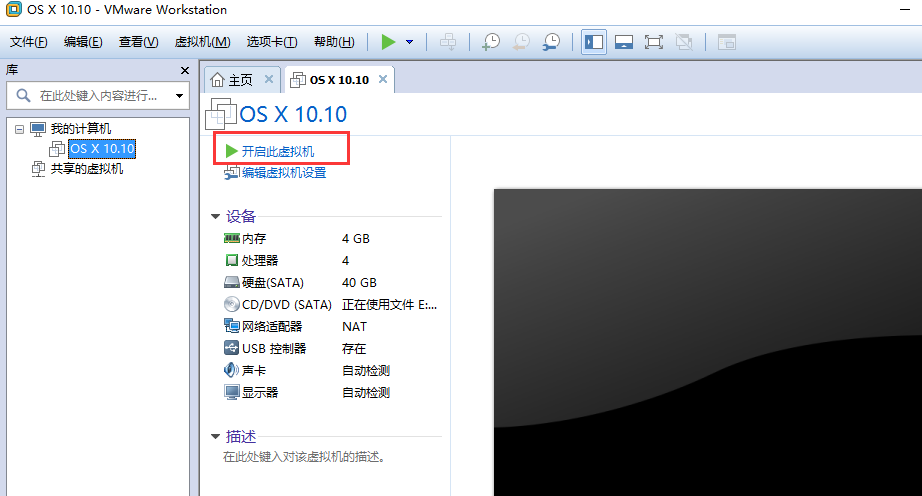Collapse the 设备 section
This screenshot has height=496, width=922.
(x=215, y=216)
